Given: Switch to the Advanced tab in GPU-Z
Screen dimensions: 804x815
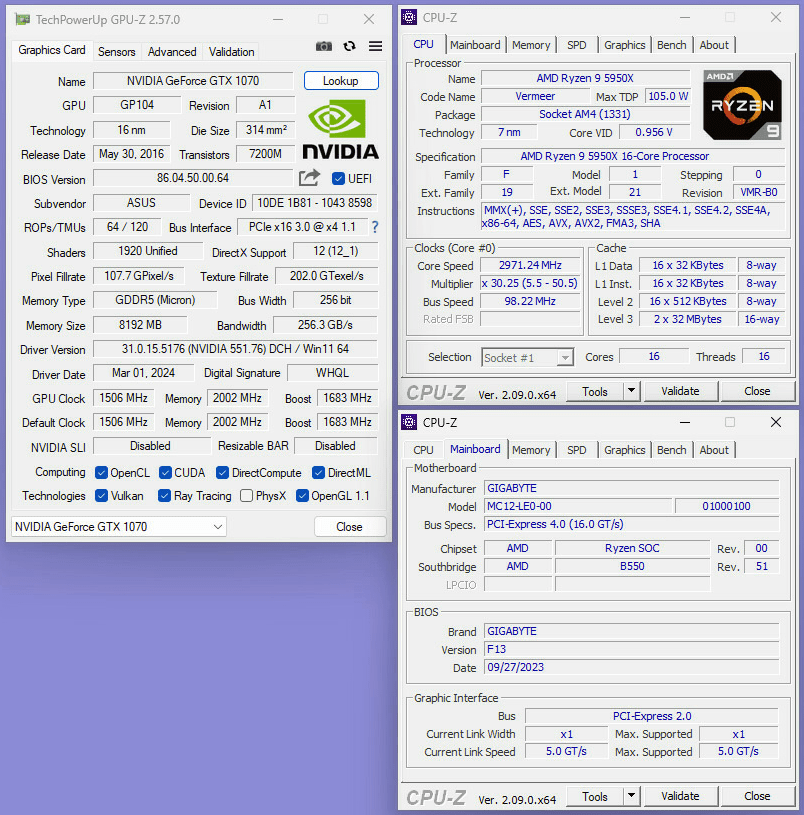Looking at the screenshot, I should pos(172,51).
